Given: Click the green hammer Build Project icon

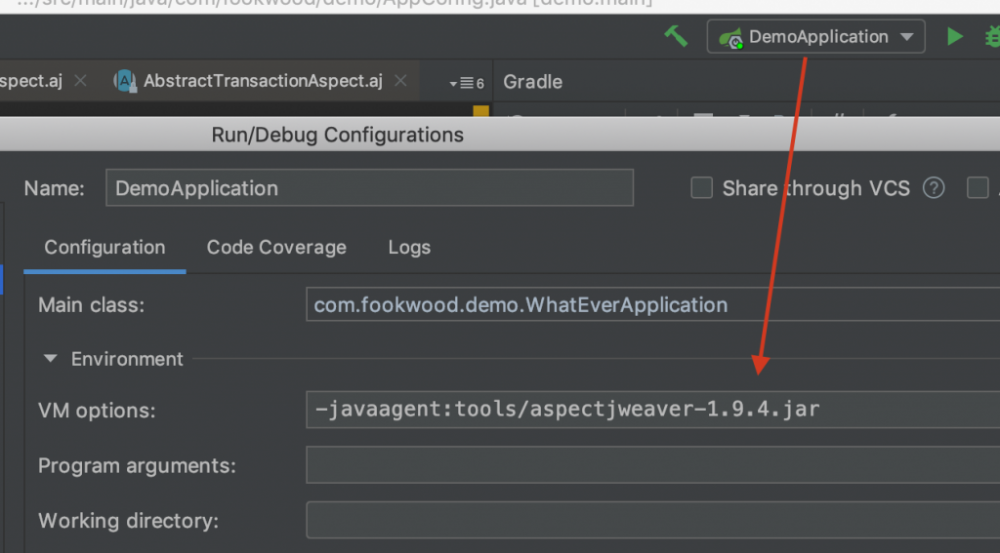Looking at the screenshot, I should click(676, 37).
